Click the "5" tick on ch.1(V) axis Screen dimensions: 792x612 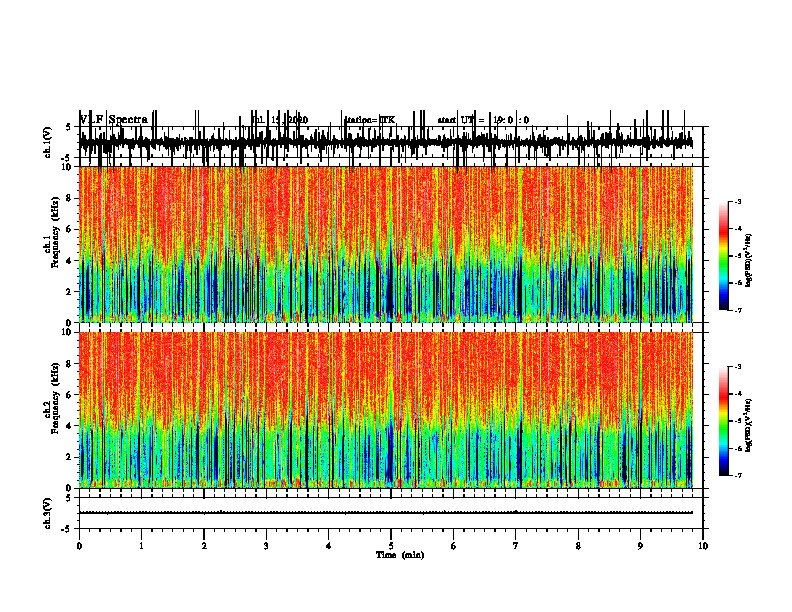click(69, 127)
